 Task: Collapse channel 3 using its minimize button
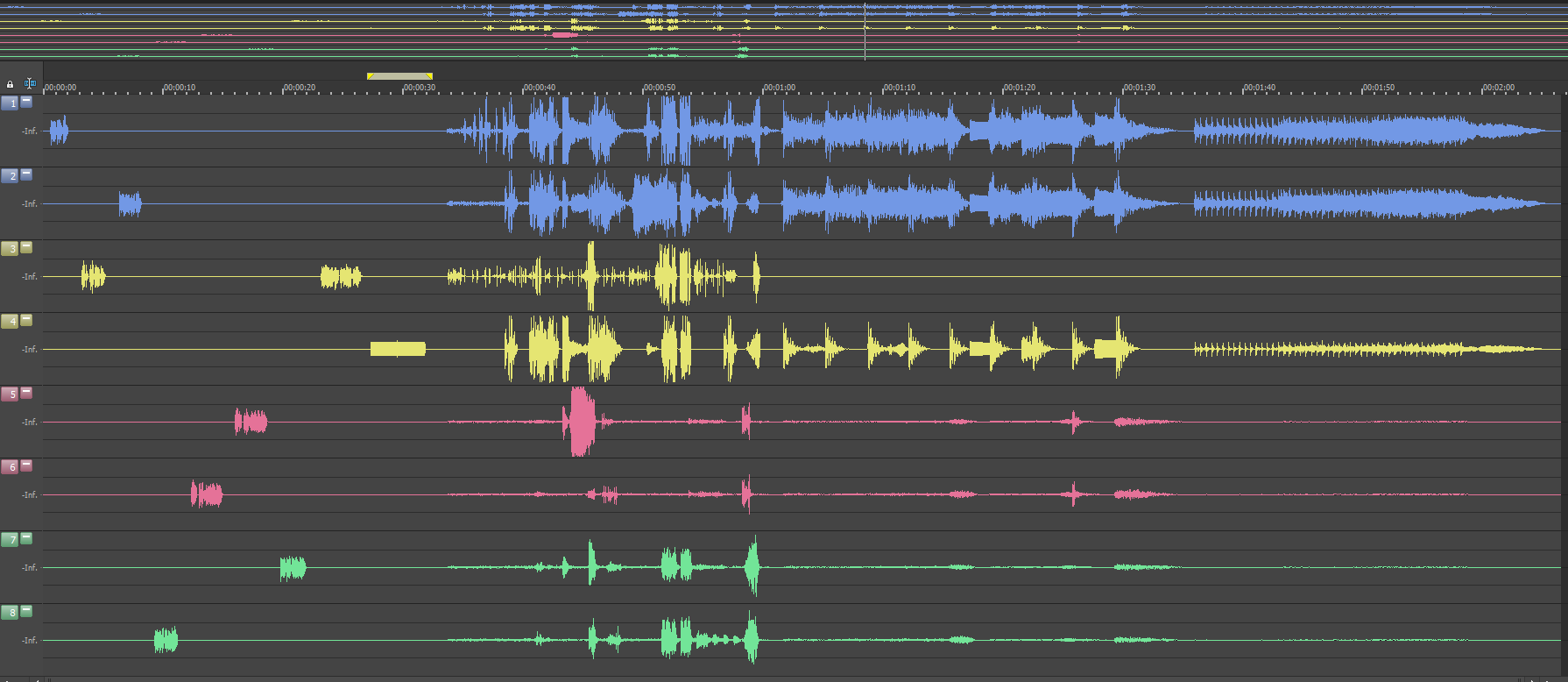26,247
